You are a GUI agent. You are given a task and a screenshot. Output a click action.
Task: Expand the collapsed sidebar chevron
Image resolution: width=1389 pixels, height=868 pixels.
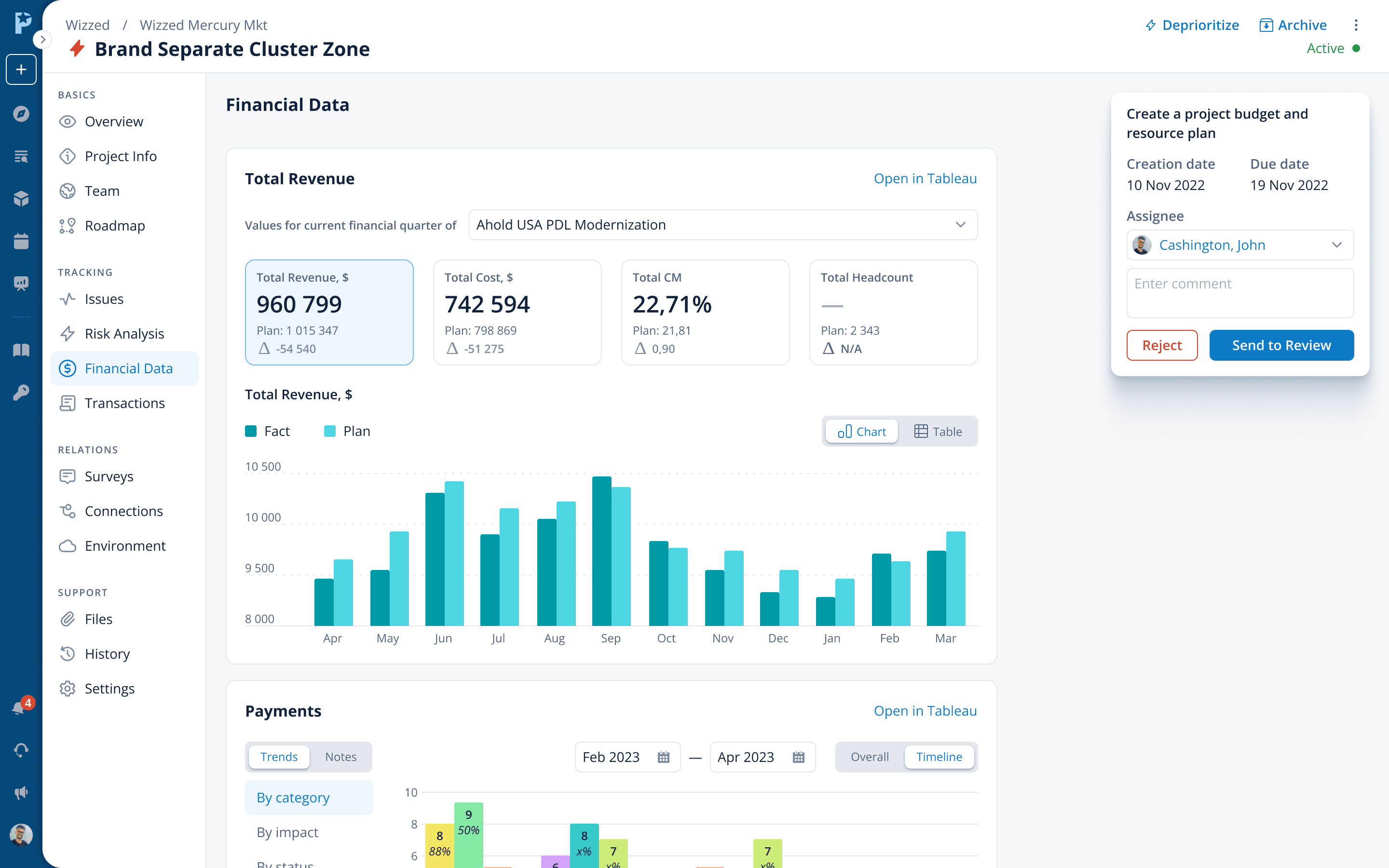[x=42, y=40]
